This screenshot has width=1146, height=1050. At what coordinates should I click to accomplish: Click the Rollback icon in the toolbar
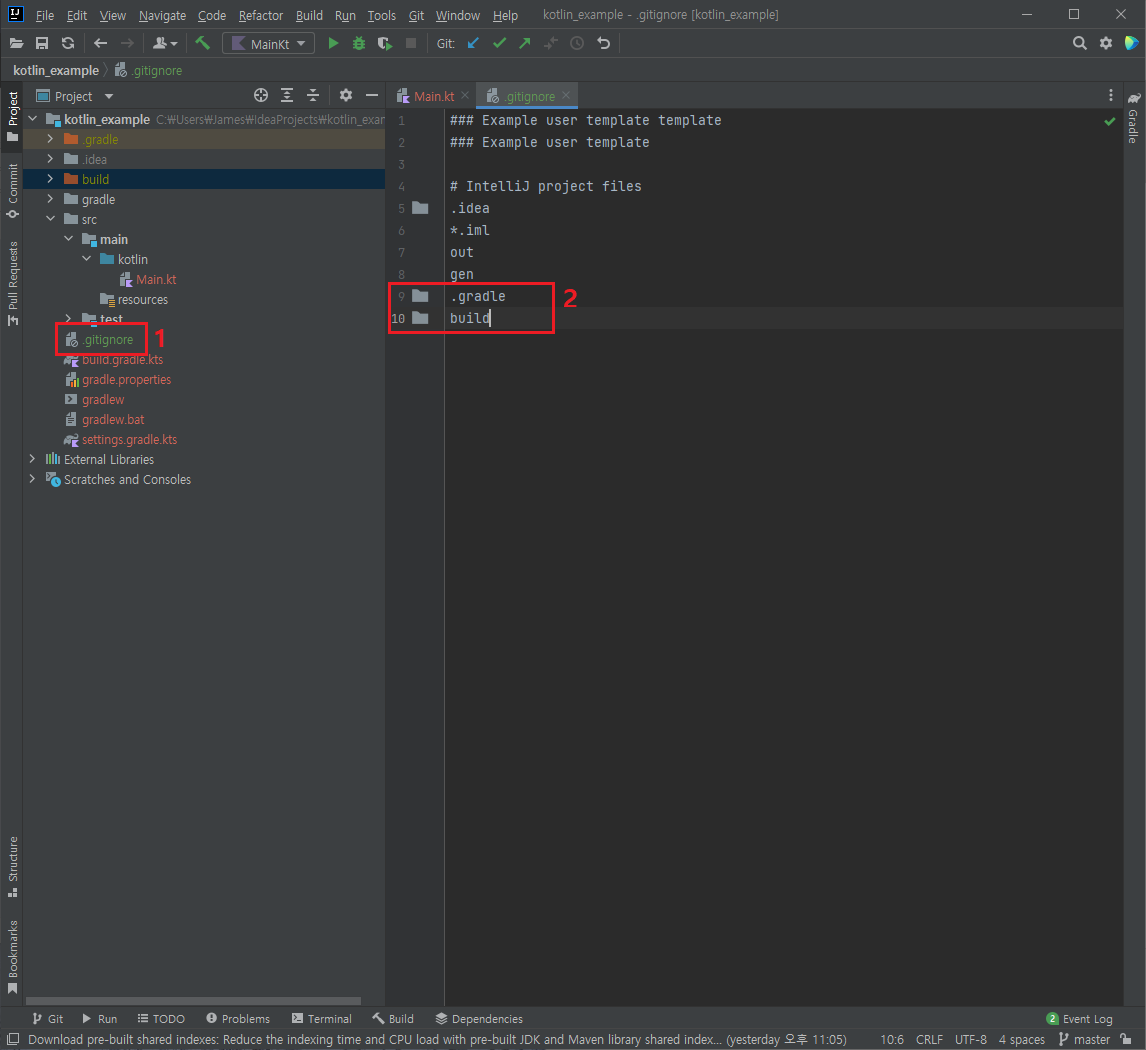602,43
